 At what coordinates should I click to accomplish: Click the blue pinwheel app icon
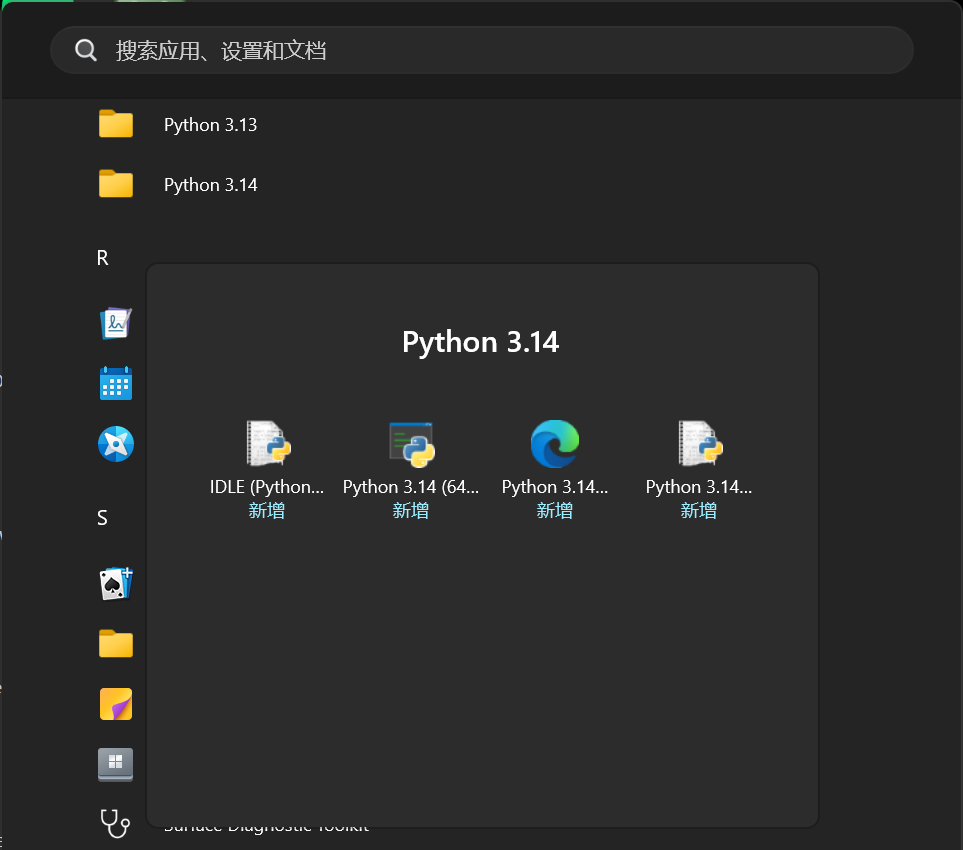click(115, 443)
